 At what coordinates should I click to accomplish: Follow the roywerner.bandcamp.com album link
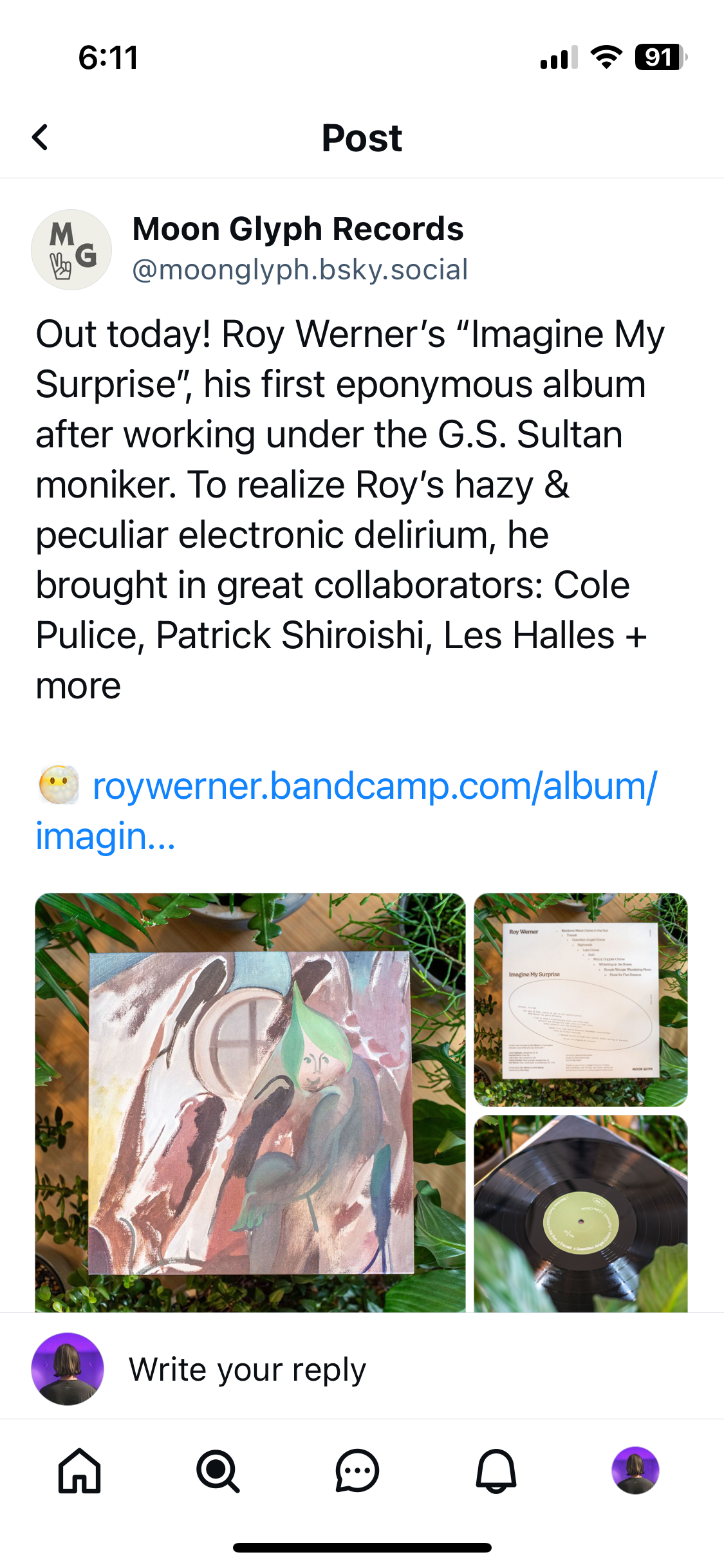(x=346, y=811)
